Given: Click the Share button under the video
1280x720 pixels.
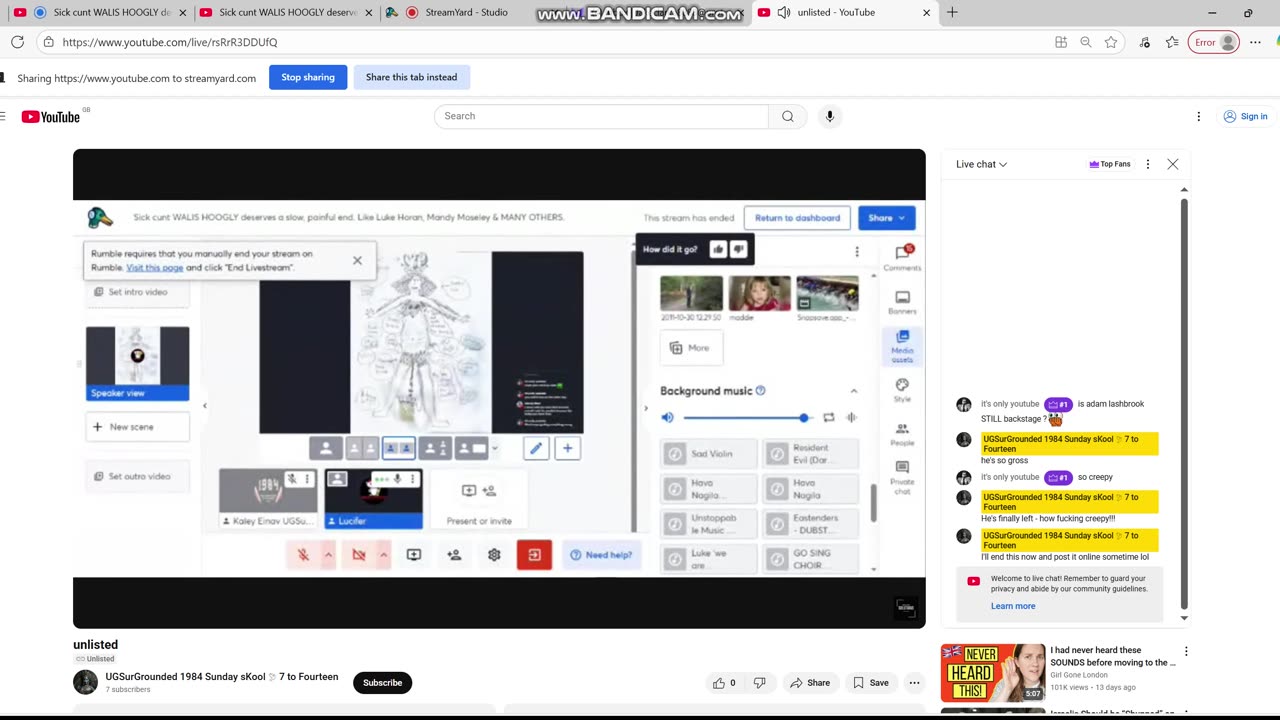Looking at the screenshot, I should (x=810, y=683).
